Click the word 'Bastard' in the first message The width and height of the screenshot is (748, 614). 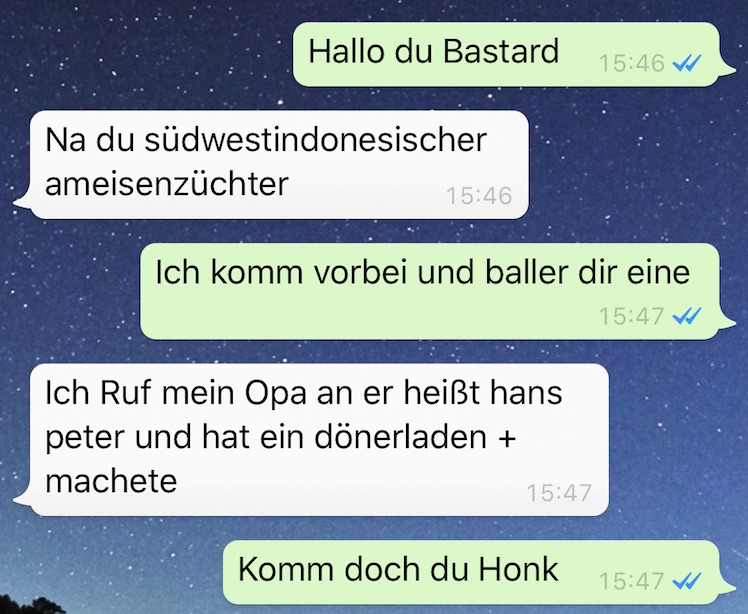point(501,51)
